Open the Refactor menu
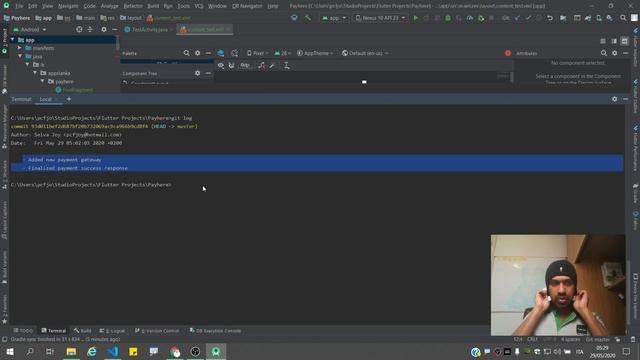This screenshot has height=360, width=640. tap(133, 6)
